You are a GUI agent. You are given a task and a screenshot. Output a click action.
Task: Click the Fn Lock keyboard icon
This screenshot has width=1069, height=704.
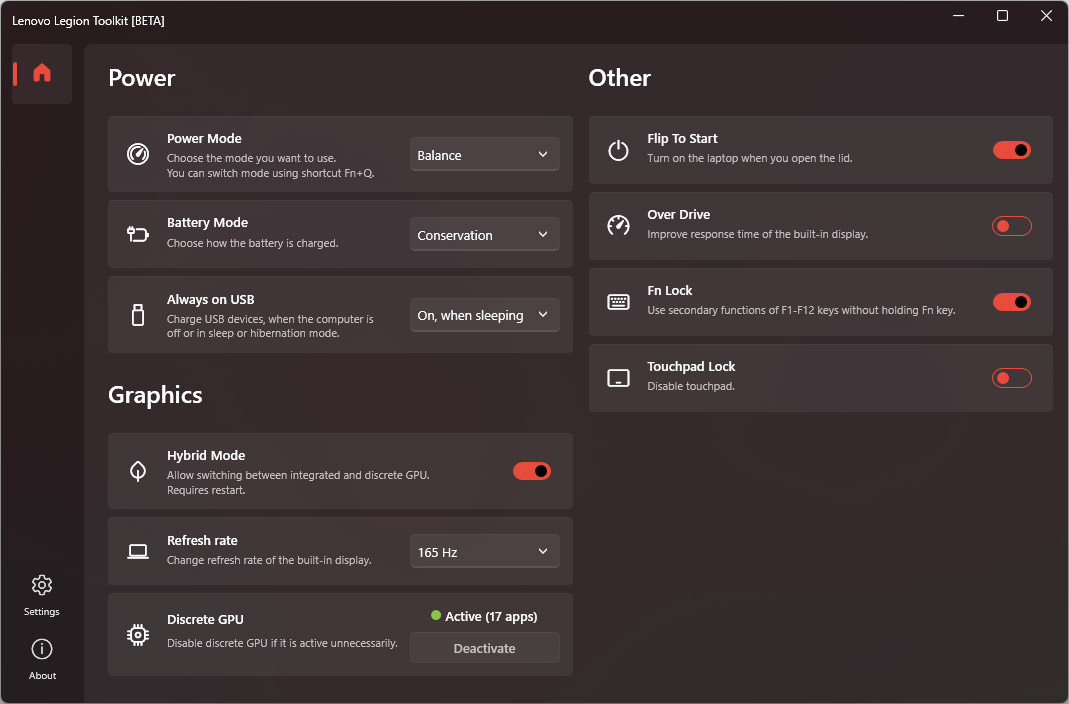pos(618,302)
